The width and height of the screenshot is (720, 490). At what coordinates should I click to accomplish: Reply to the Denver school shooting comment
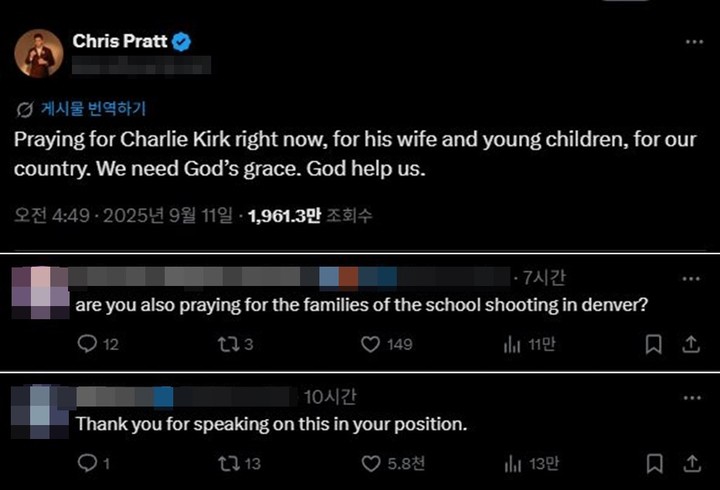[87, 344]
